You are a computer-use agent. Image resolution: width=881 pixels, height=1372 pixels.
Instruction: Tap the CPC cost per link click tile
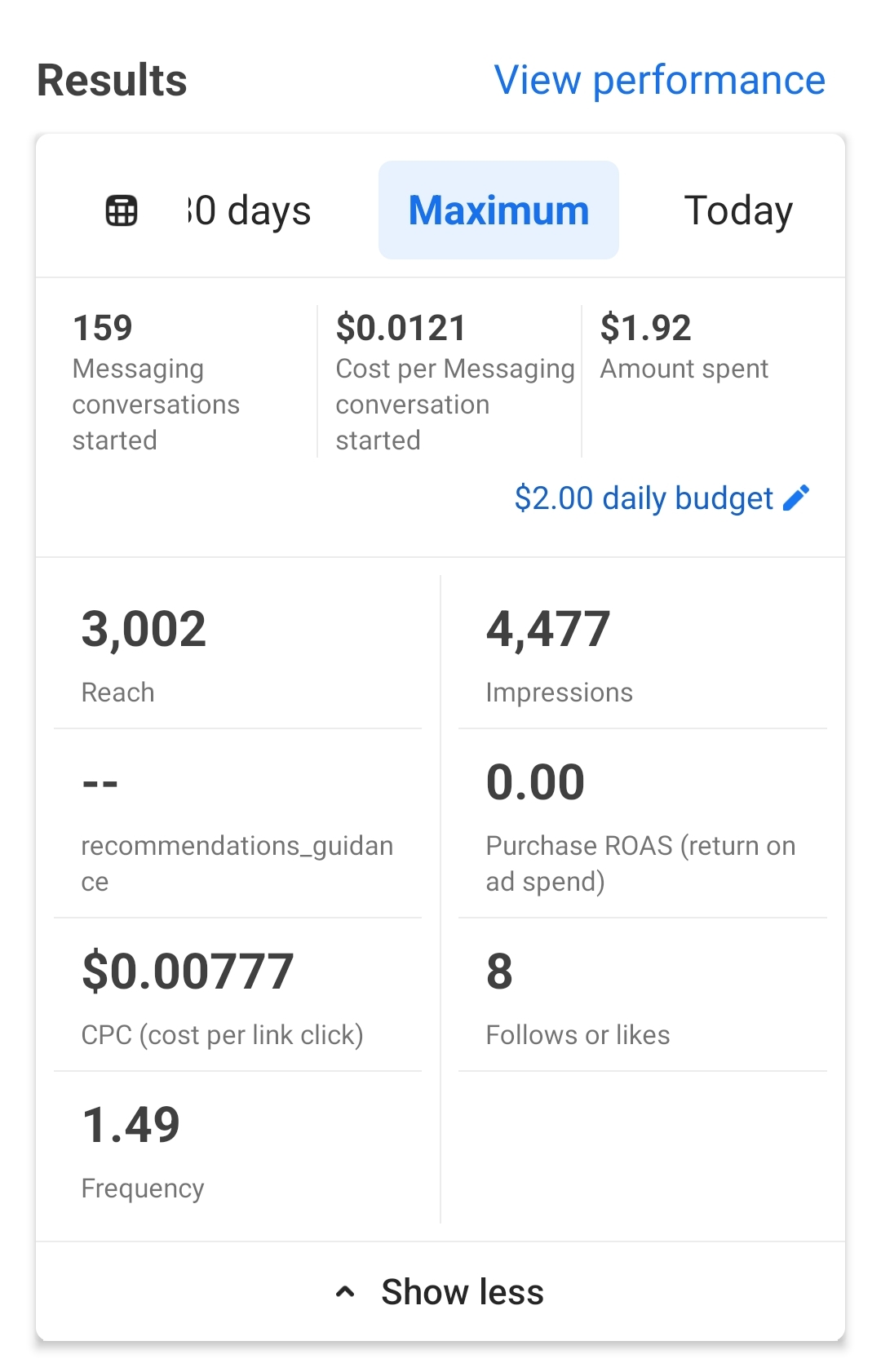point(237,995)
